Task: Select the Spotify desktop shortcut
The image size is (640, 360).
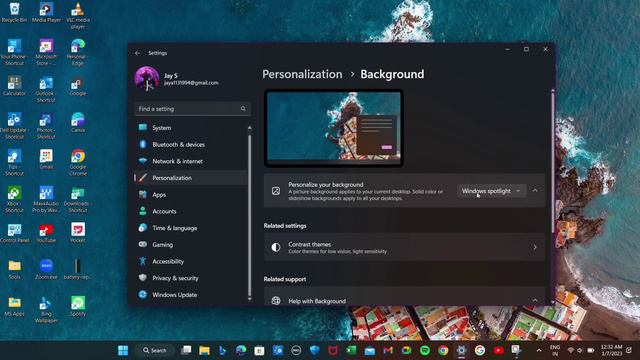Action: 78,306
